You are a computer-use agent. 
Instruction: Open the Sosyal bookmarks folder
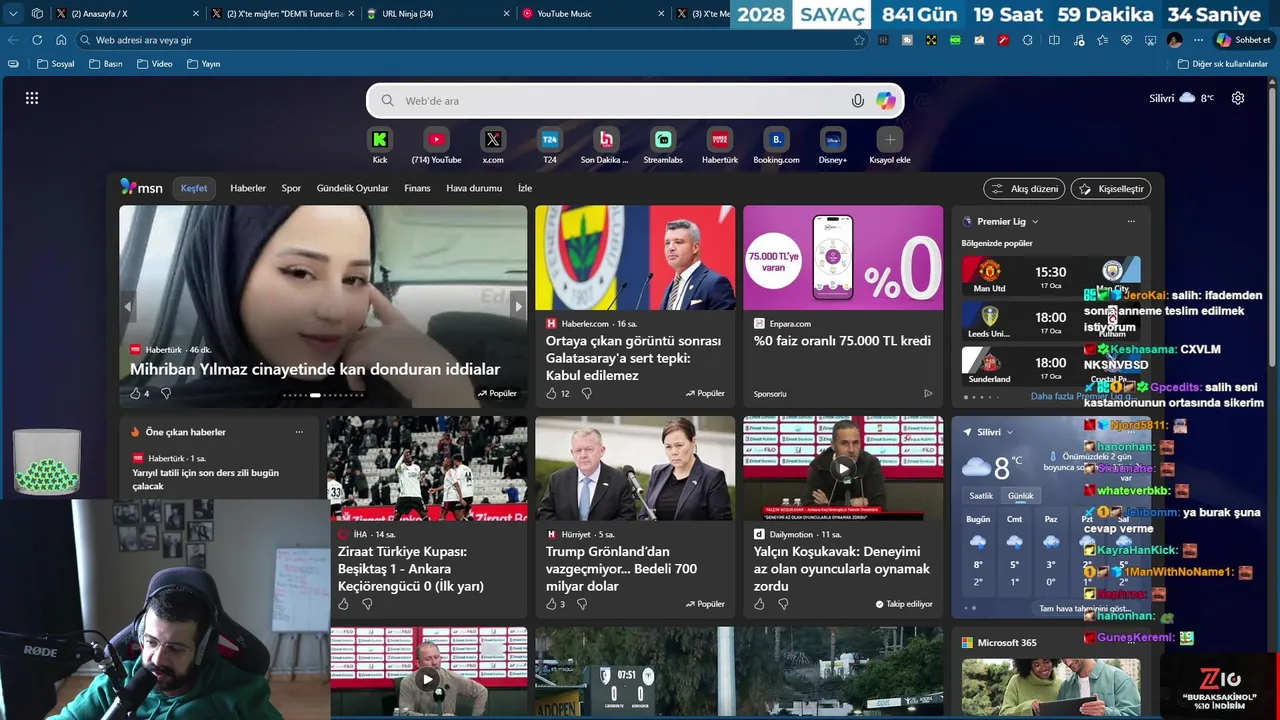coord(56,64)
